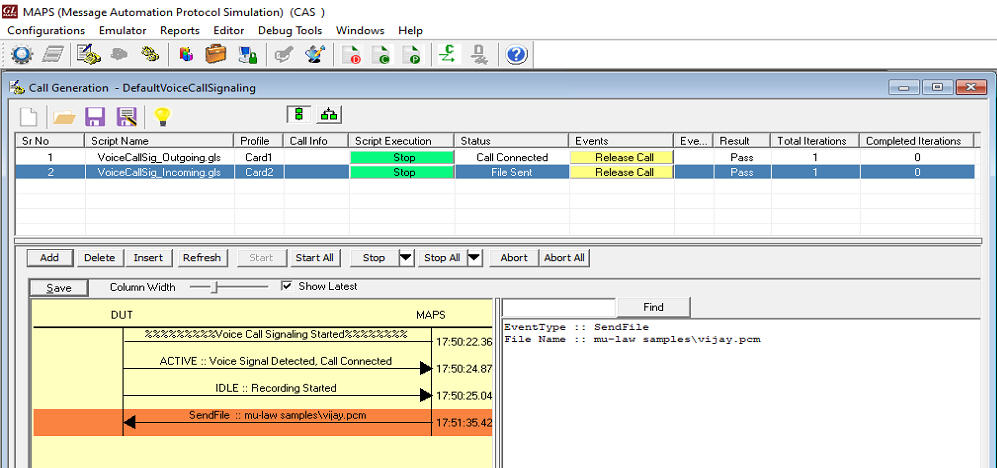Click the document icon with red D
Screen dimensions: 997x468
point(352,55)
